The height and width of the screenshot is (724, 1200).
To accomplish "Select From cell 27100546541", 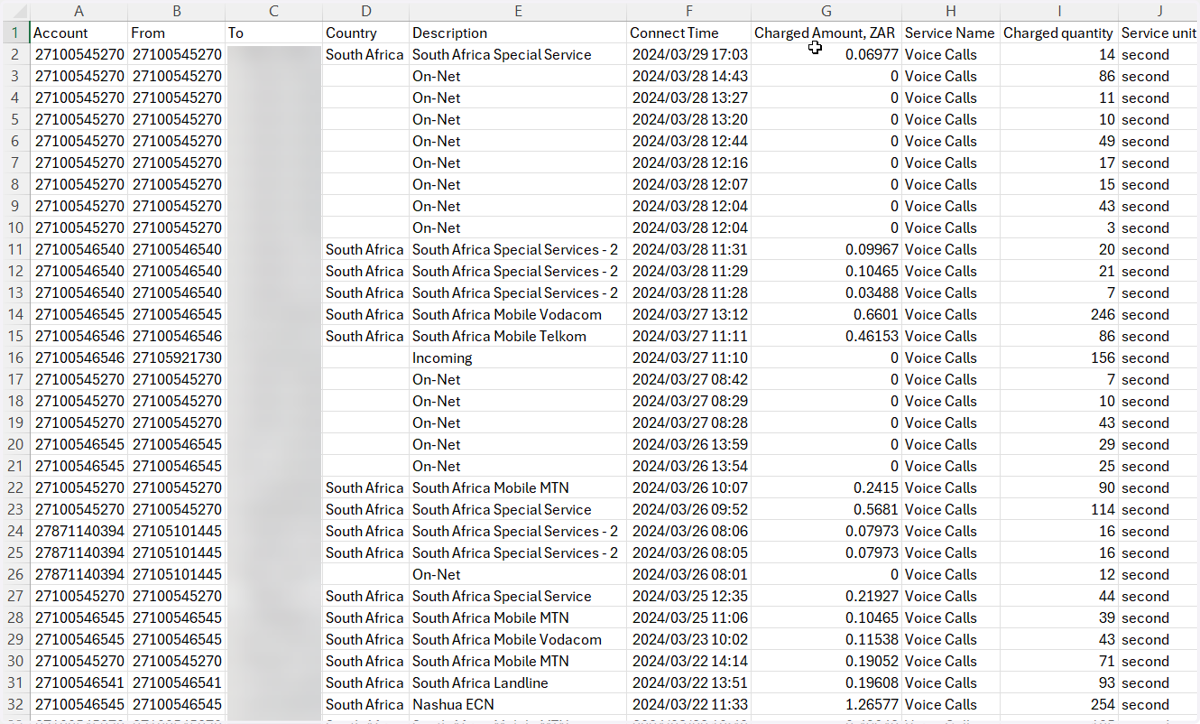I will [x=176, y=682].
